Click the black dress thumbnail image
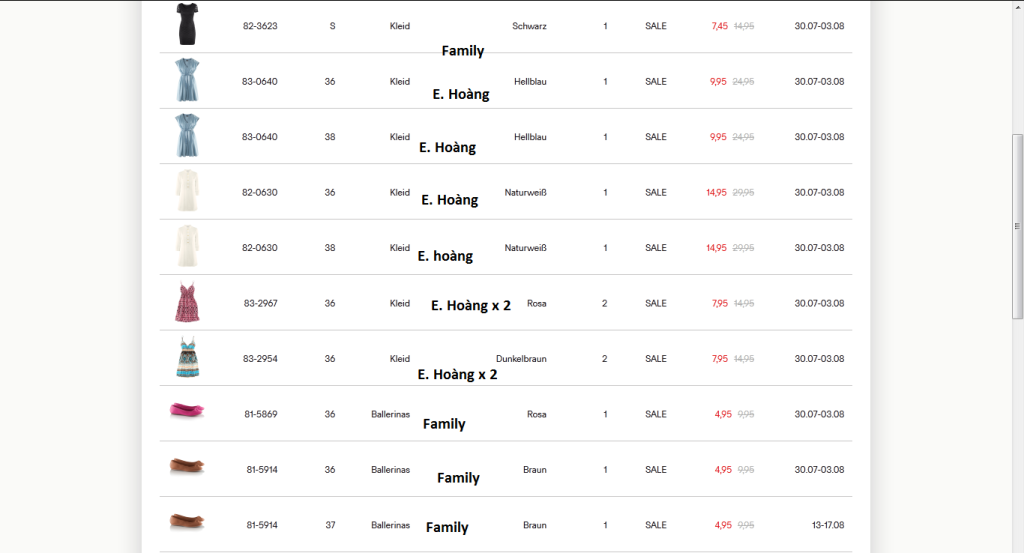 (x=186, y=24)
